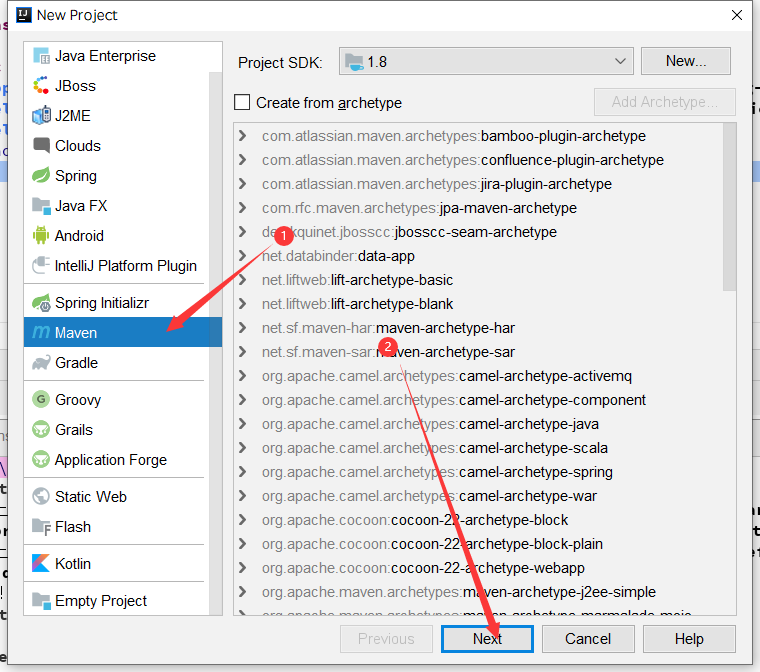Select cocoon-22-archetype-block-plain entry

[432, 544]
